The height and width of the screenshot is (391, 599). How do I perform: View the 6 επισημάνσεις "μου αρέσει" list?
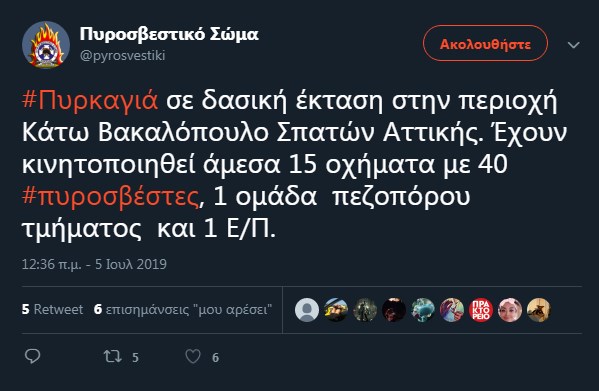point(183,309)
